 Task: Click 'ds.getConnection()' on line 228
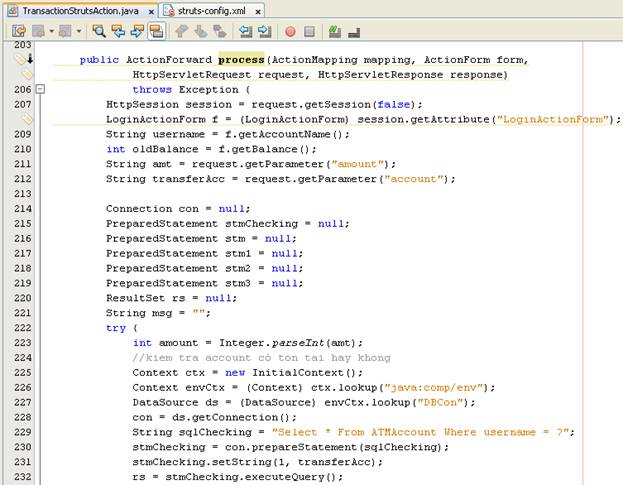pyautogui.click(x=231, y=417)
